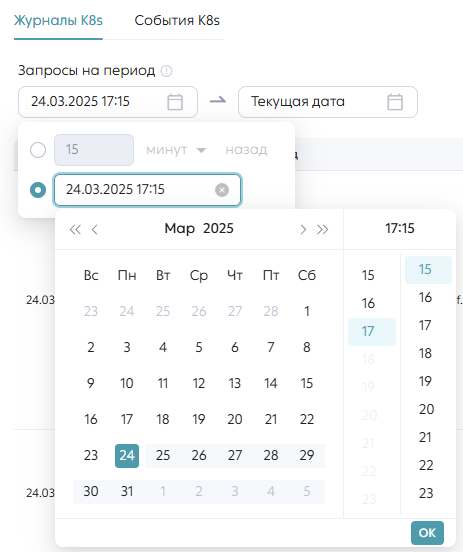This screenshot has width=463, height=552.
Task: Pick March 9 in the calendar
Action: (91, 383)
